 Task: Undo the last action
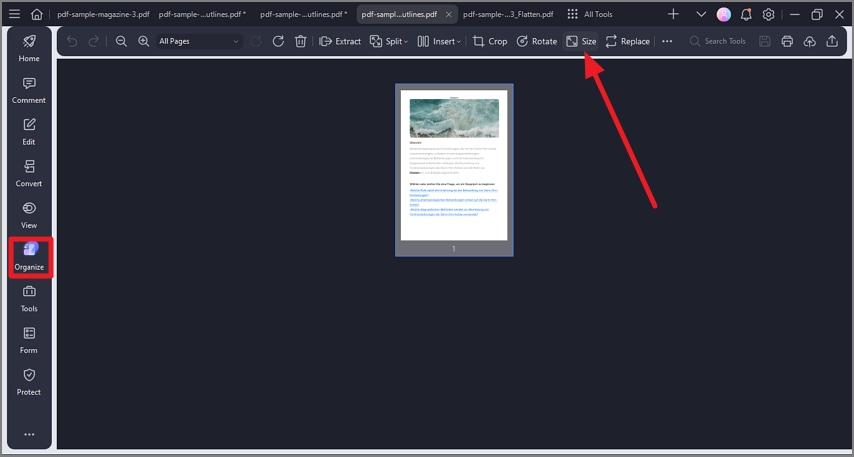click(72, 41)
